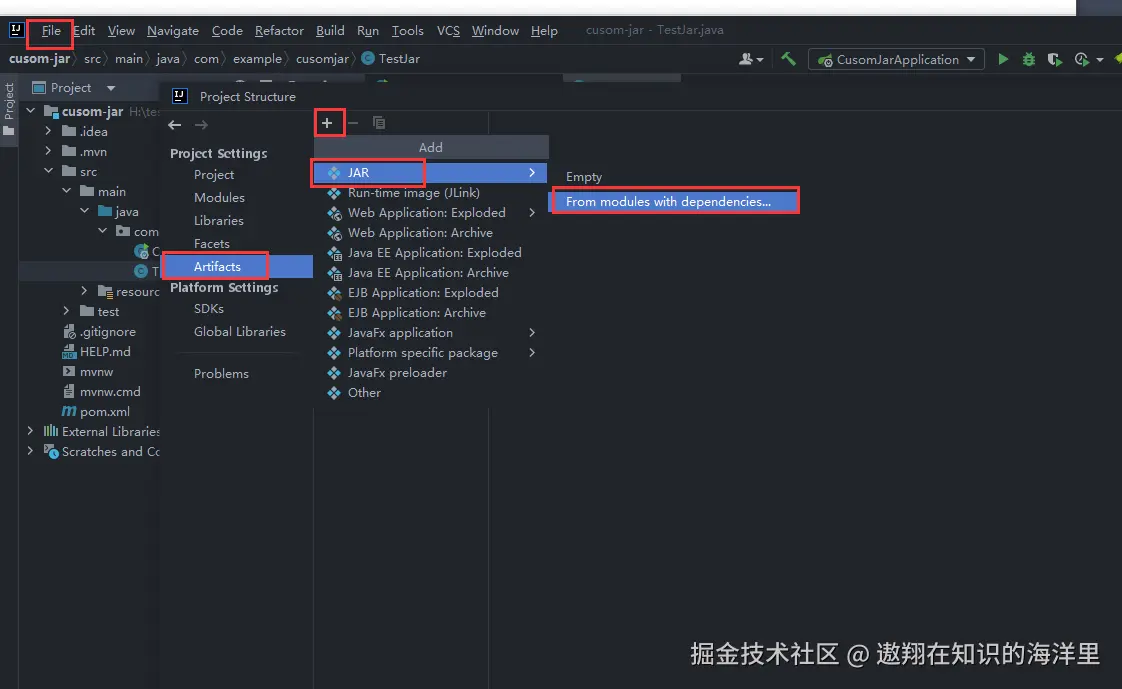Expand External Libraries node
Image resolution: width=1122 pixels, height=689 pixels.
(x=30, y=431)
